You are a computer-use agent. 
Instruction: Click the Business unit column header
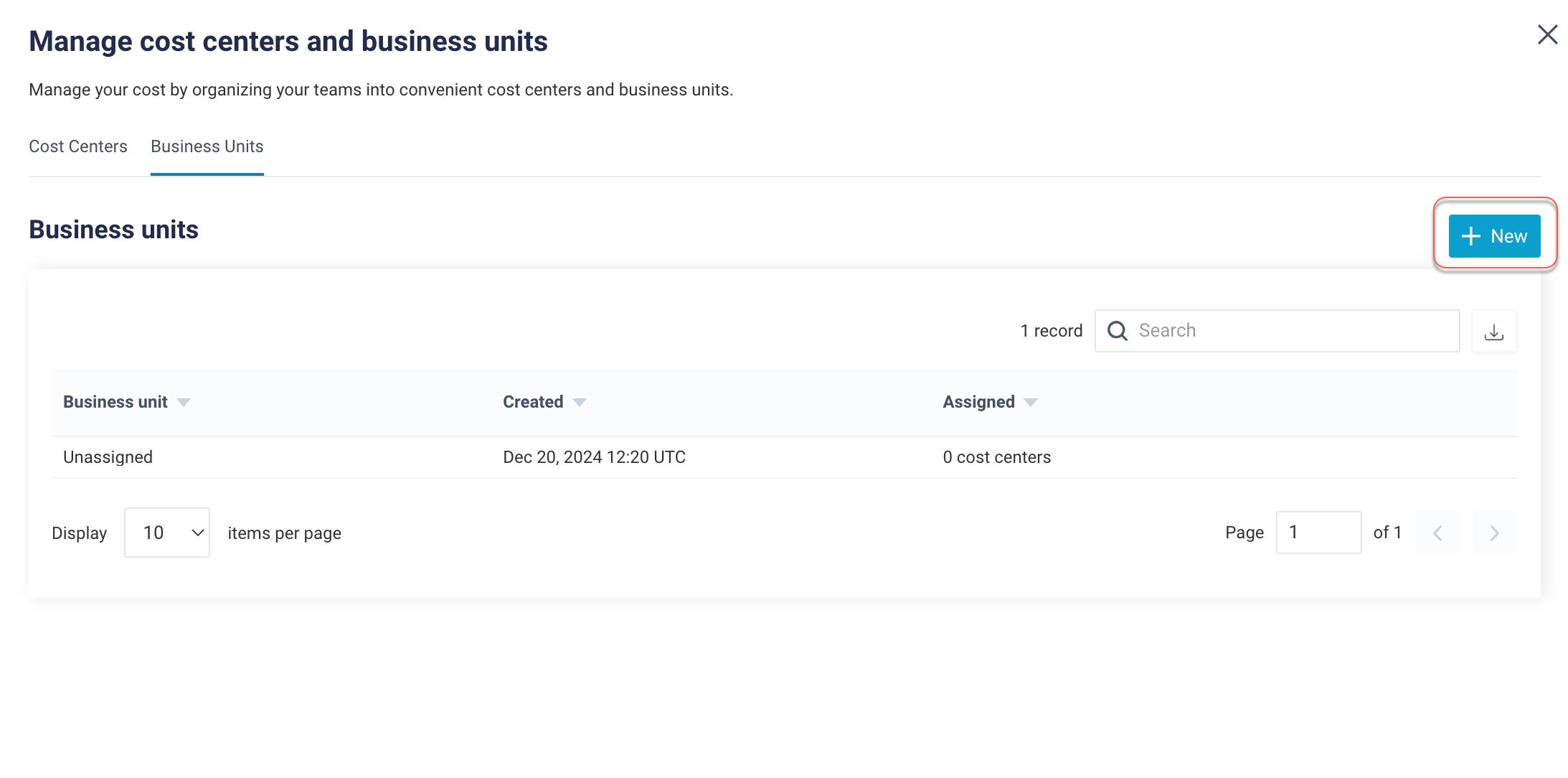[115, 402]
